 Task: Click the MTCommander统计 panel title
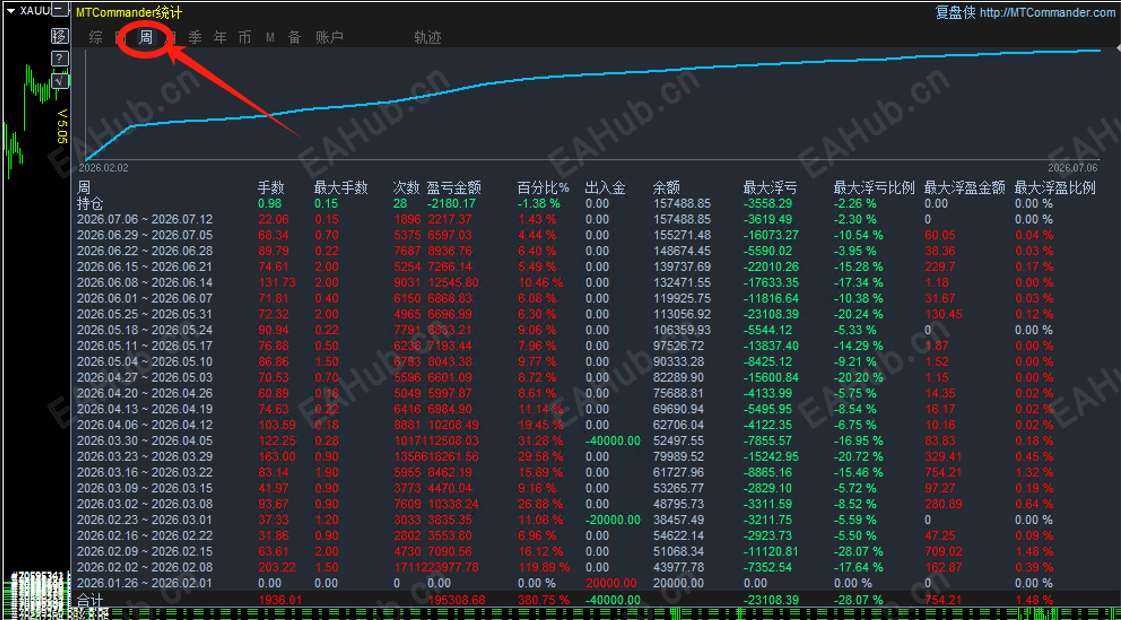click(129, 12)
